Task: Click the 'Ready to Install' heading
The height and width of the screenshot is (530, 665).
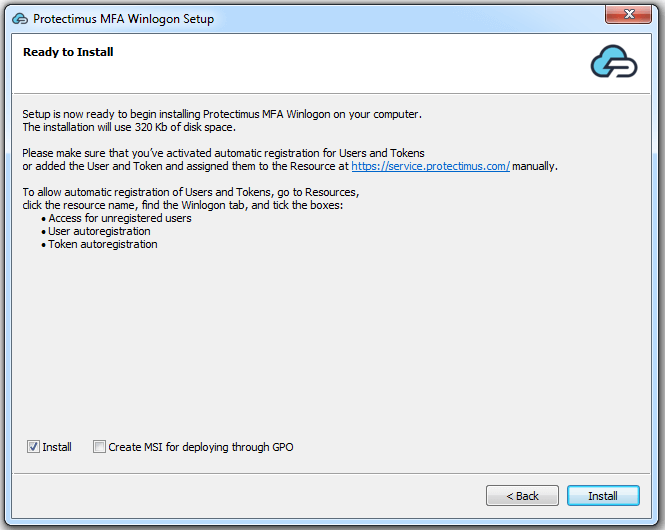Action: tap(68, 52)
